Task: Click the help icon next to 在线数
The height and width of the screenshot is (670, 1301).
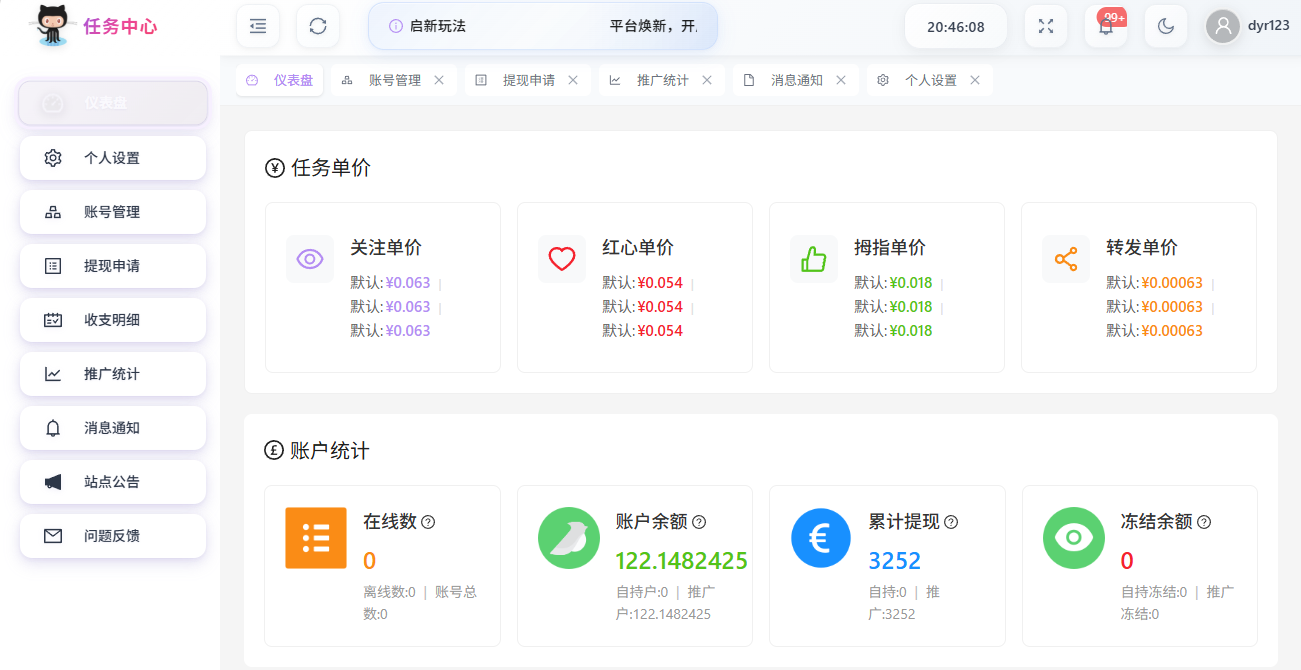Action: click(428, 522)
